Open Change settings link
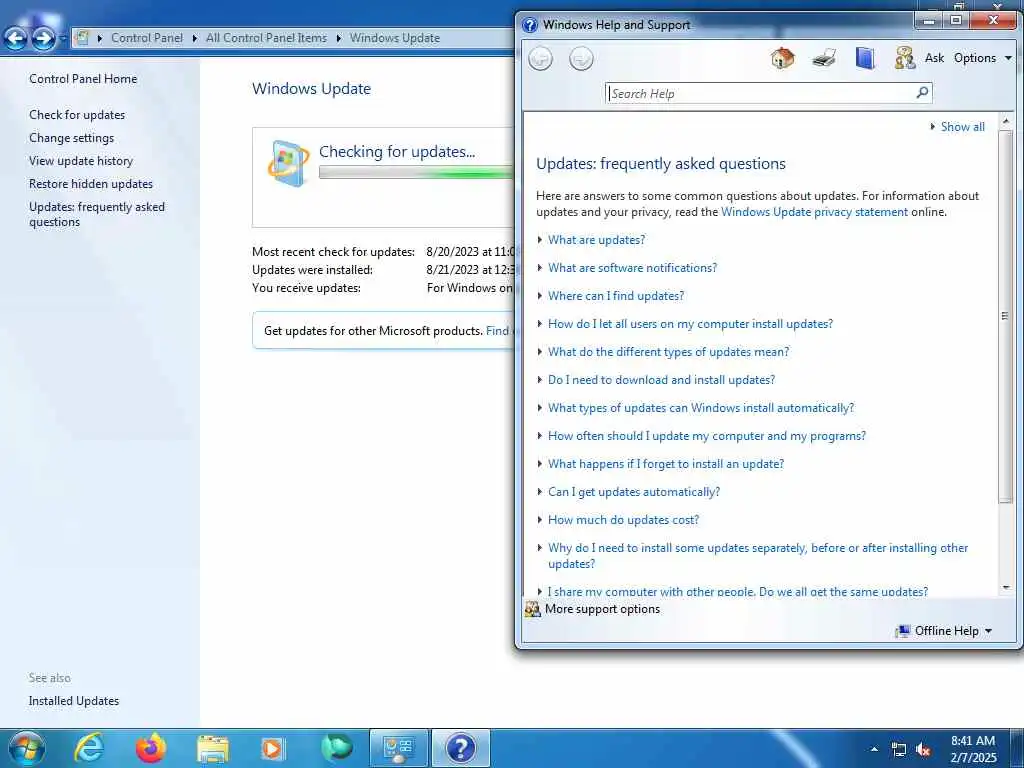 pos(71,138)
